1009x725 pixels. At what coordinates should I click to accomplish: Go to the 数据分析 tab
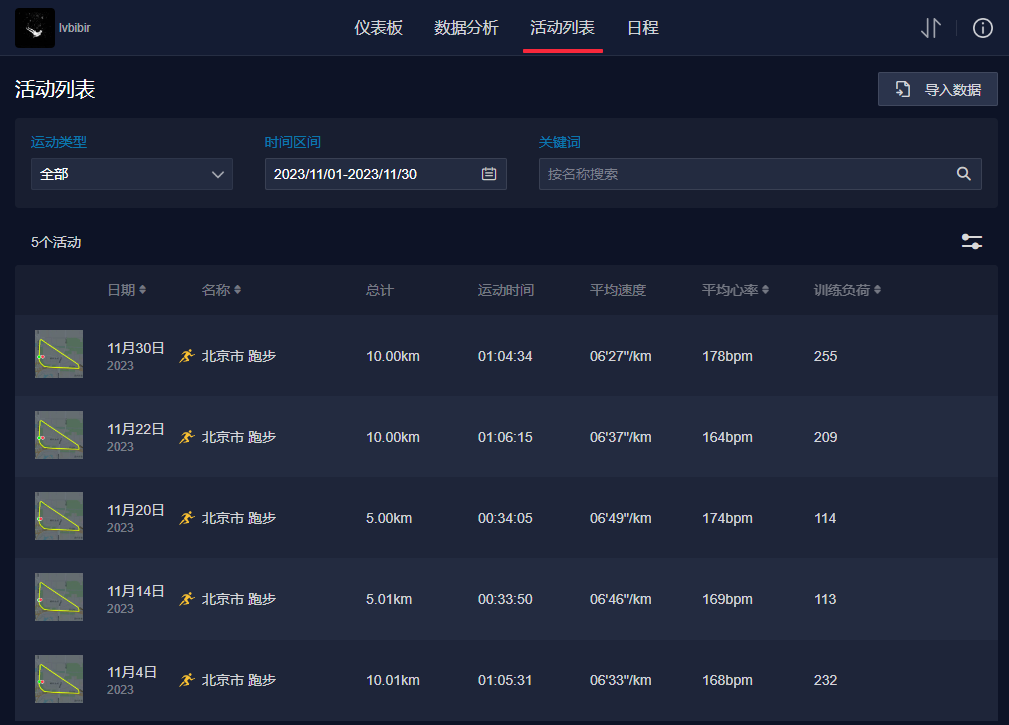[466, 28]
